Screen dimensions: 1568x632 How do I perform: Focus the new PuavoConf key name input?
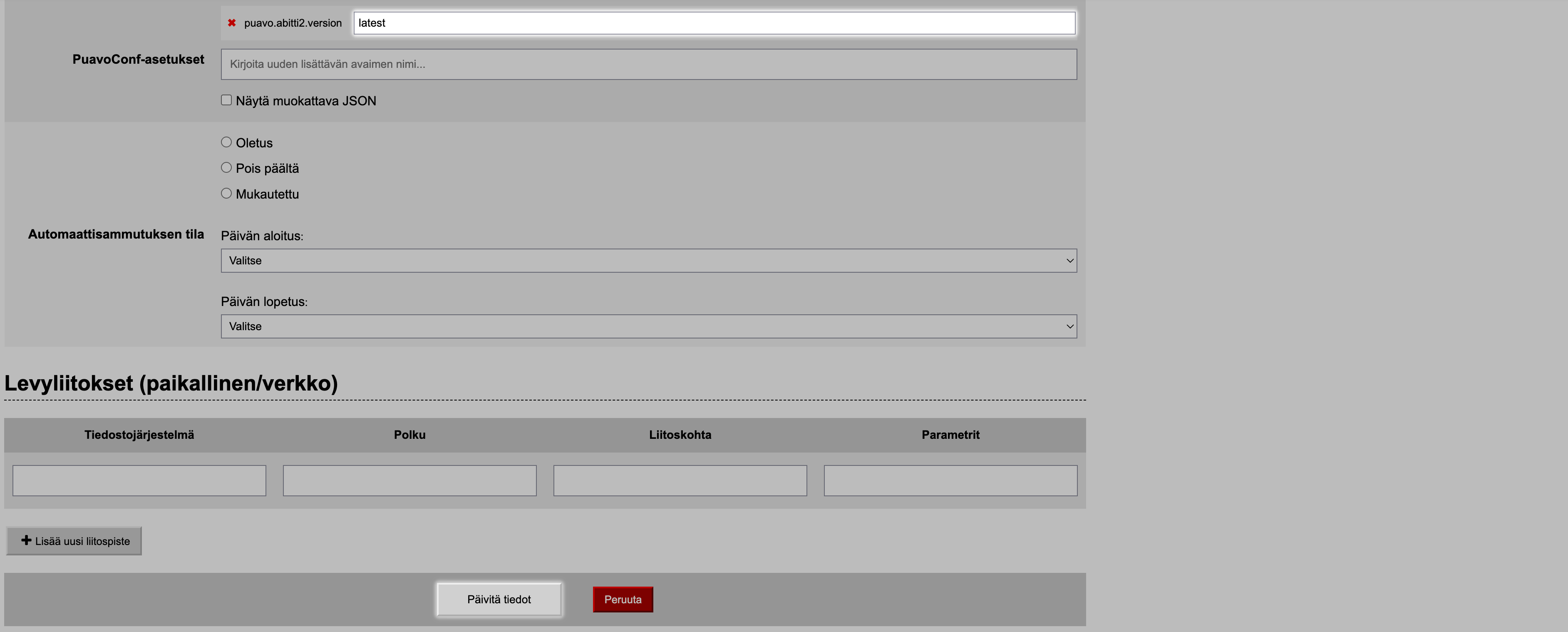point(648,64)
